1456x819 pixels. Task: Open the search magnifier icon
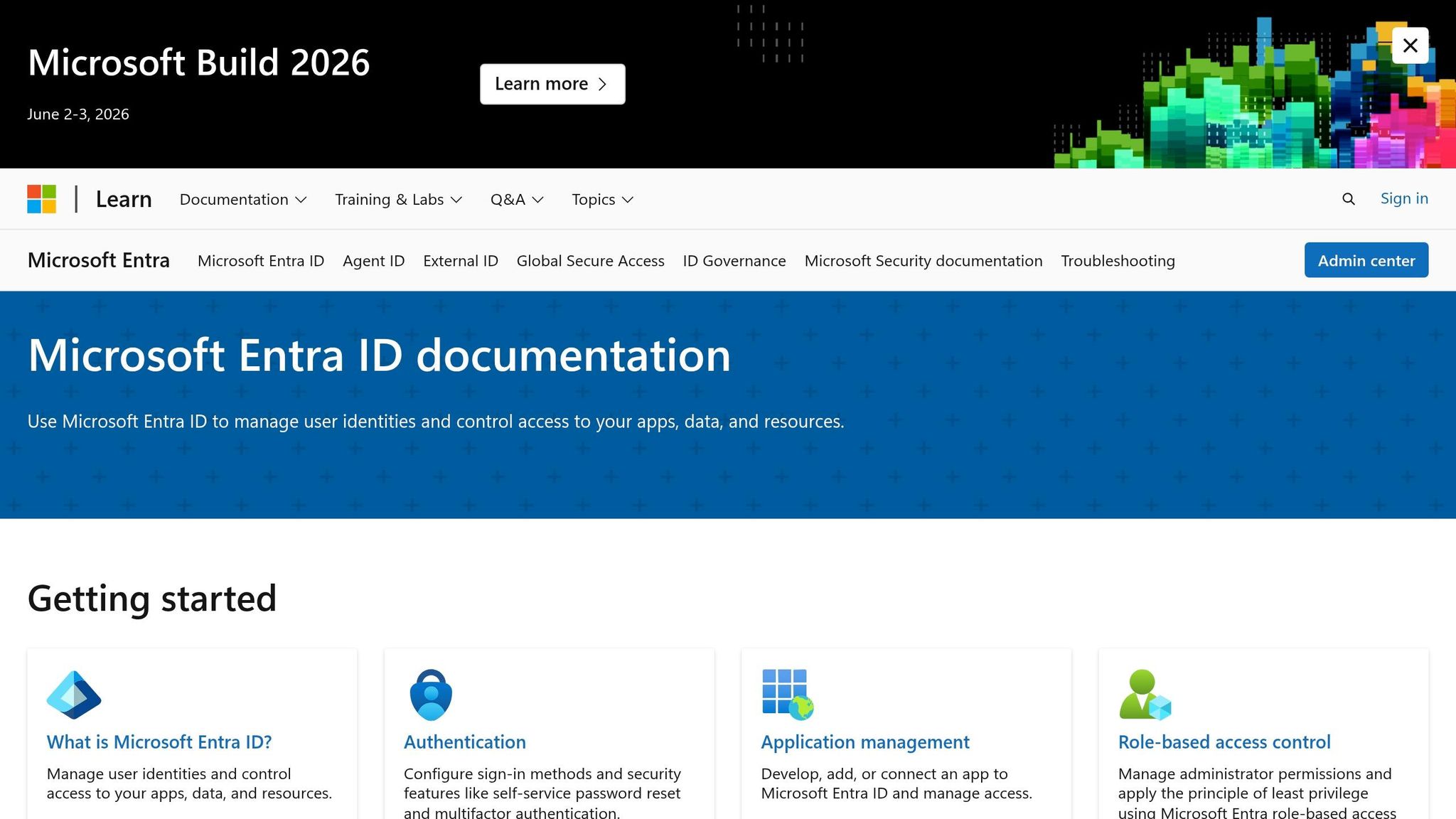pyautogui.click(x=1348, y=199)
